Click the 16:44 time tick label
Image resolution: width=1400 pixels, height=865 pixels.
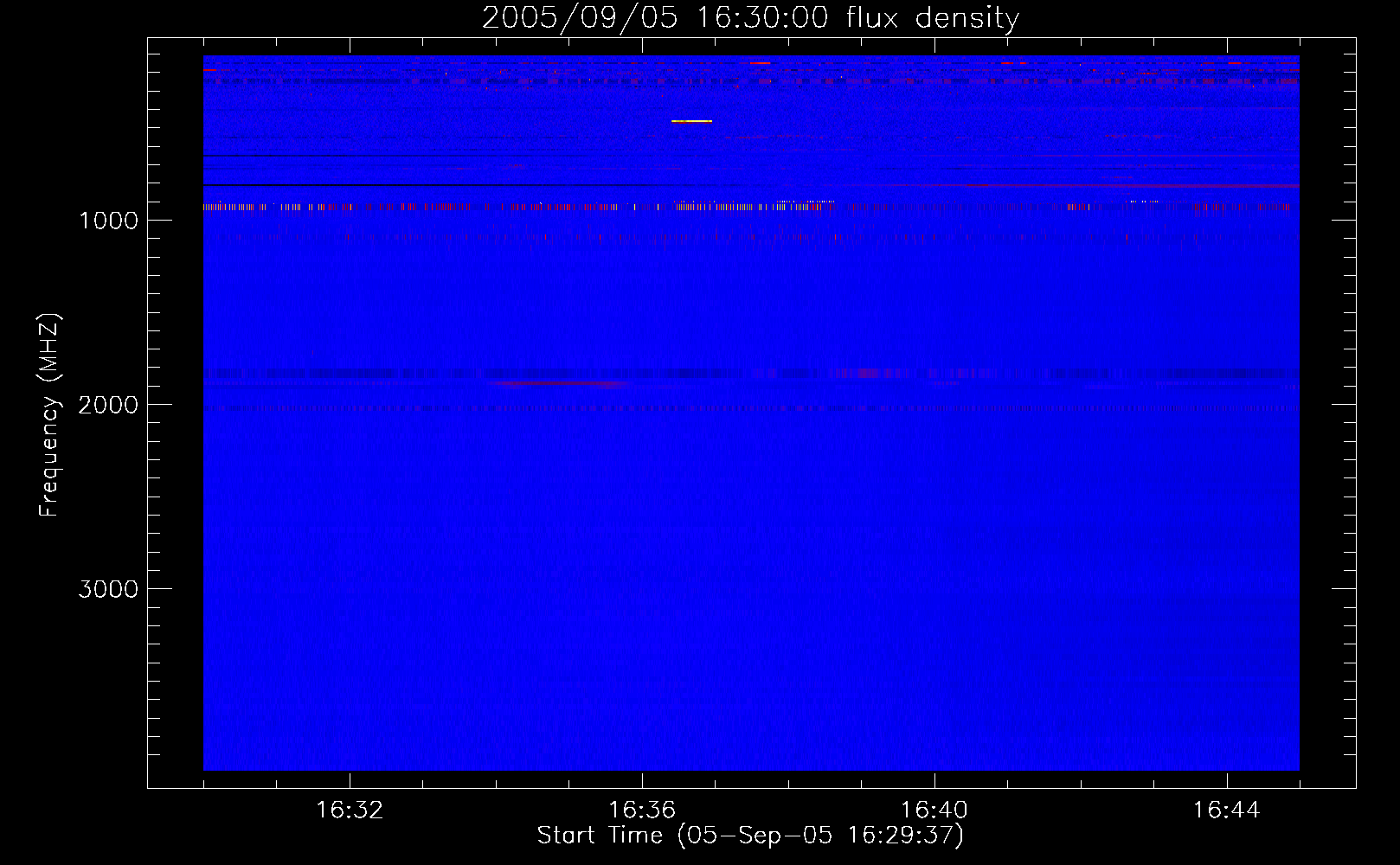click(x=1227, y=810)
